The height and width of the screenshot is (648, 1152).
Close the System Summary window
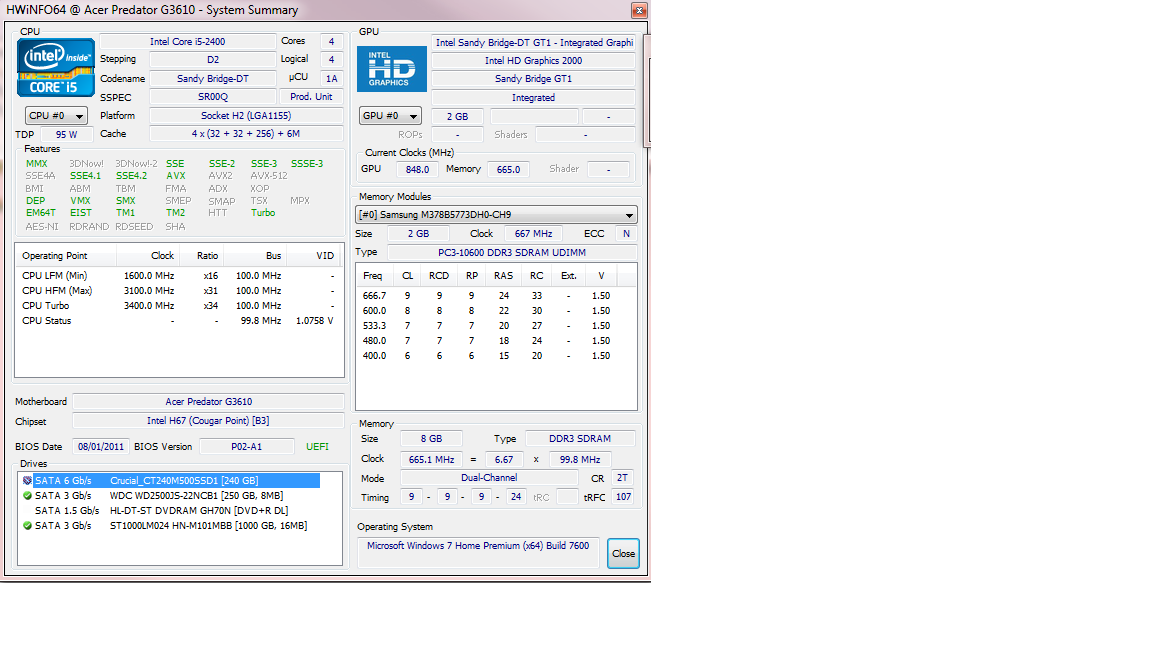point(639,10)
